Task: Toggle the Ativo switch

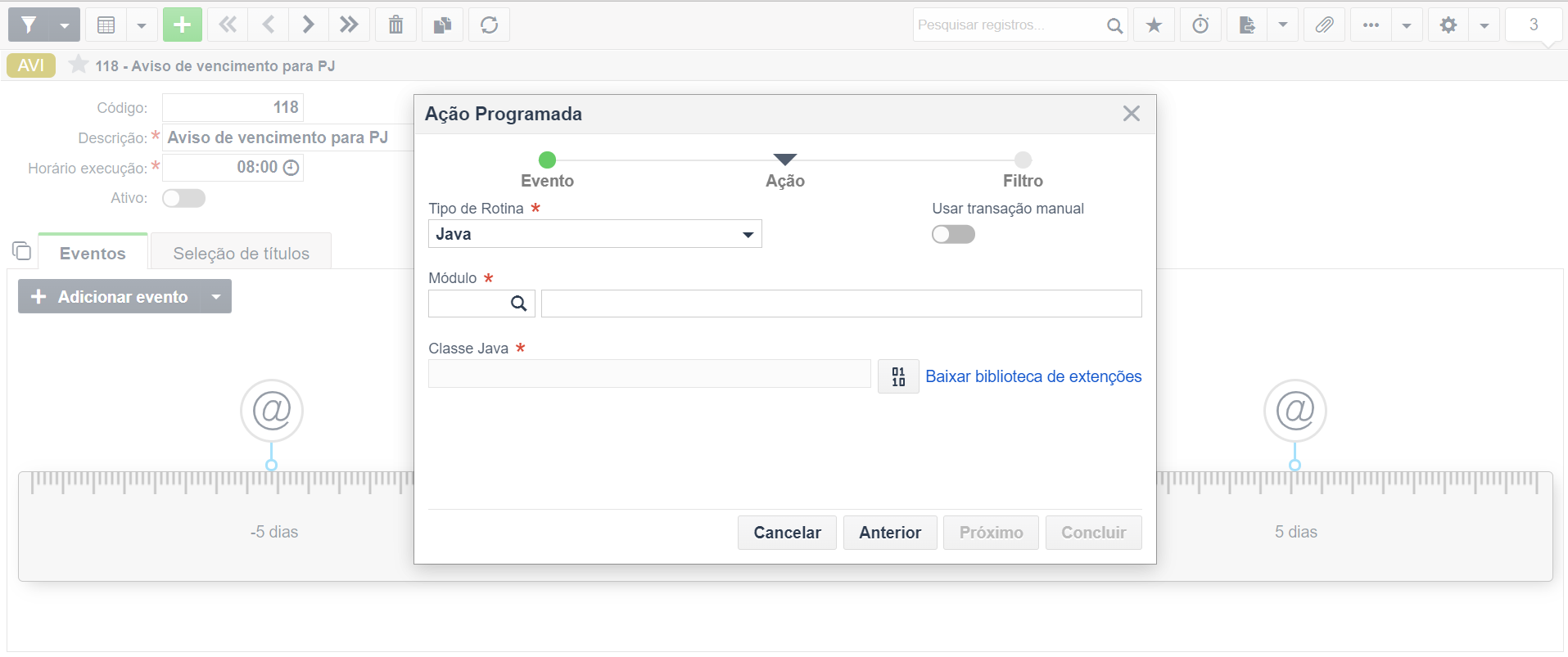Action: click(x=183, y=198)
